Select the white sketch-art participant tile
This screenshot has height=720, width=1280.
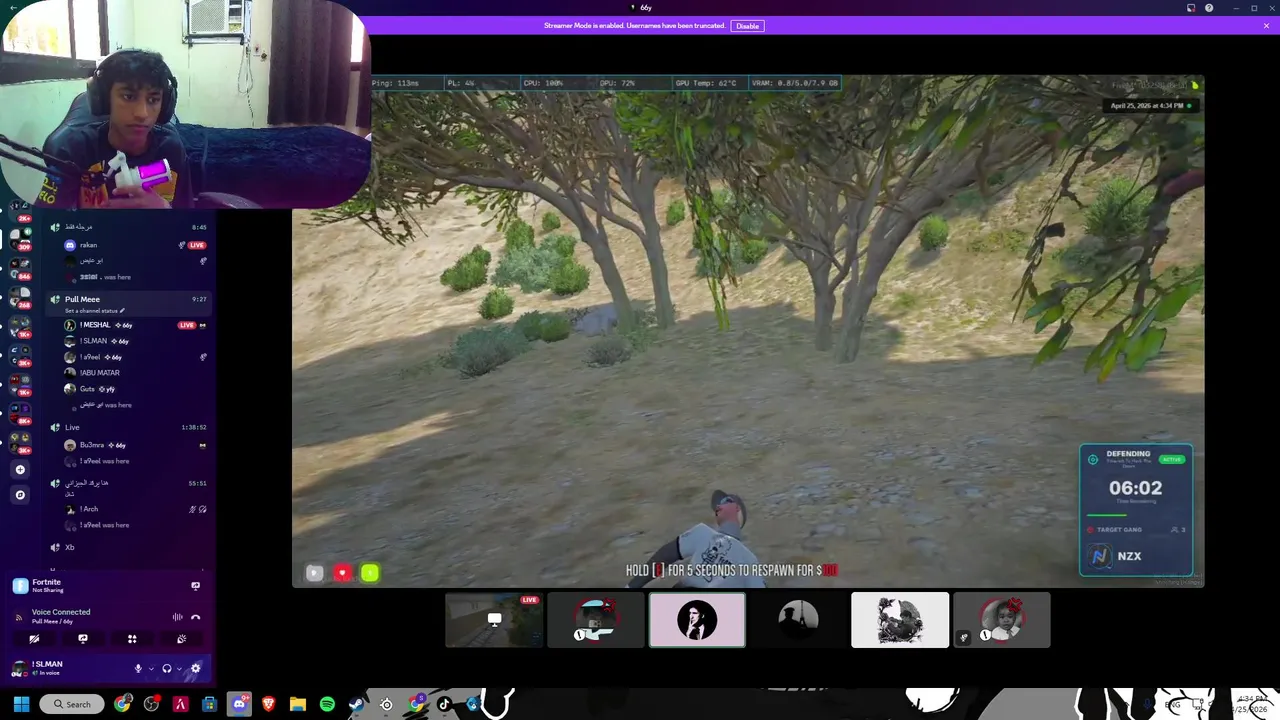[900, 620]
